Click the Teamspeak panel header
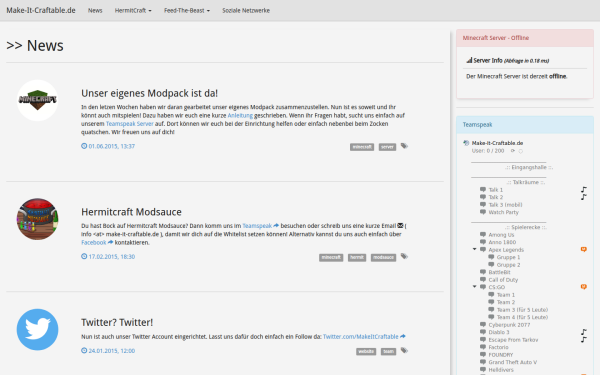 [x=525, y=125]
